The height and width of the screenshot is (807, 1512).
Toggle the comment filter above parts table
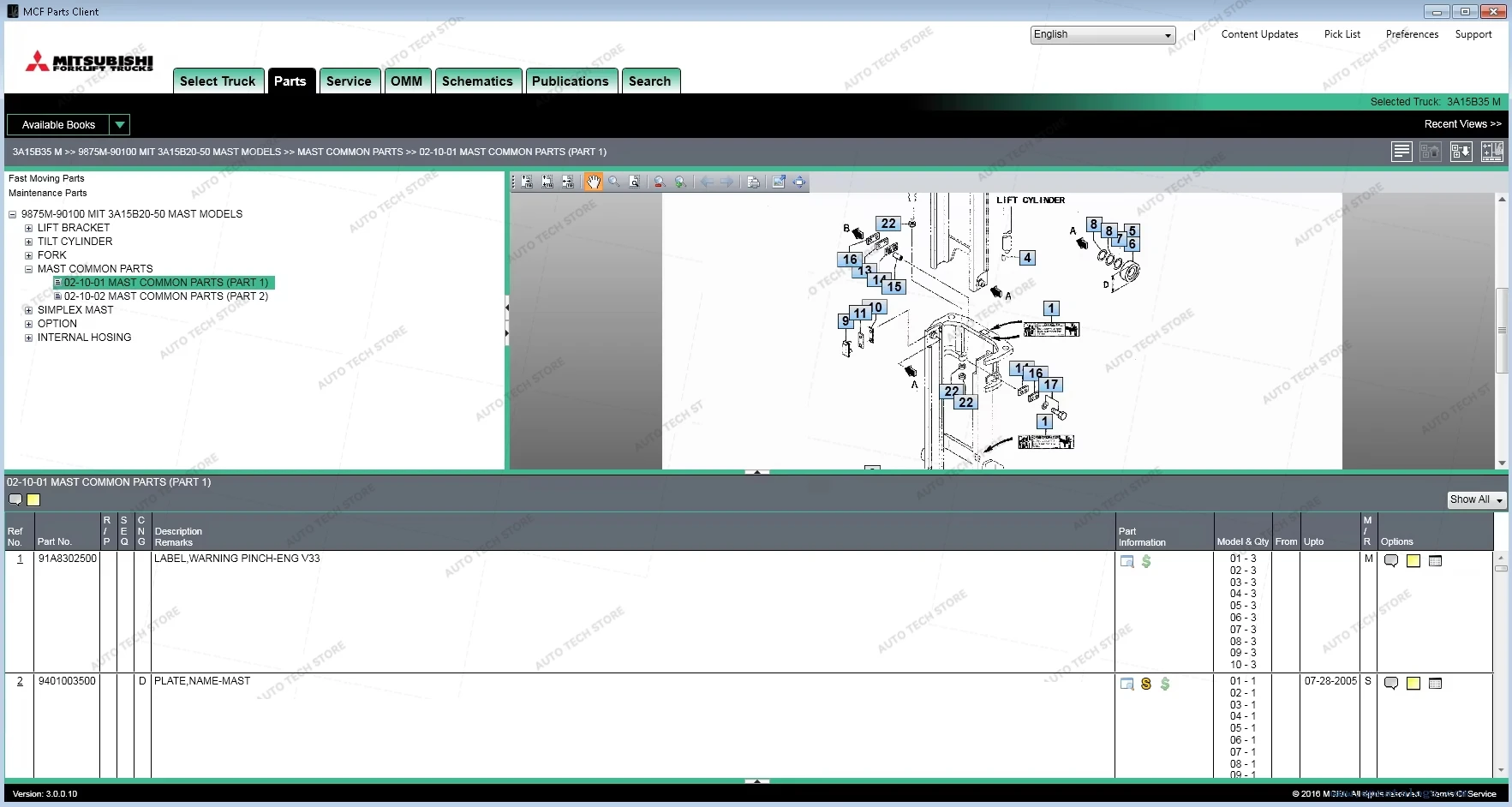click(15, 500)
